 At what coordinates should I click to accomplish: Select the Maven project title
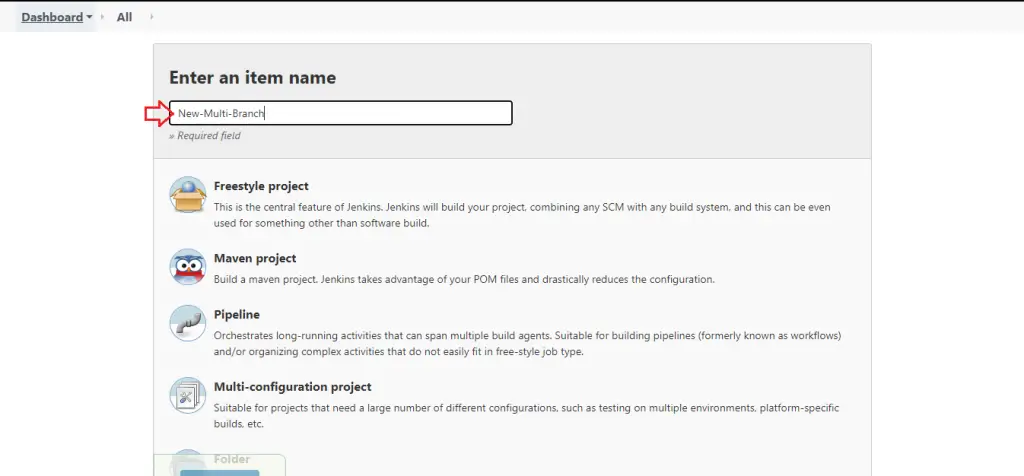tap(255, 258)
